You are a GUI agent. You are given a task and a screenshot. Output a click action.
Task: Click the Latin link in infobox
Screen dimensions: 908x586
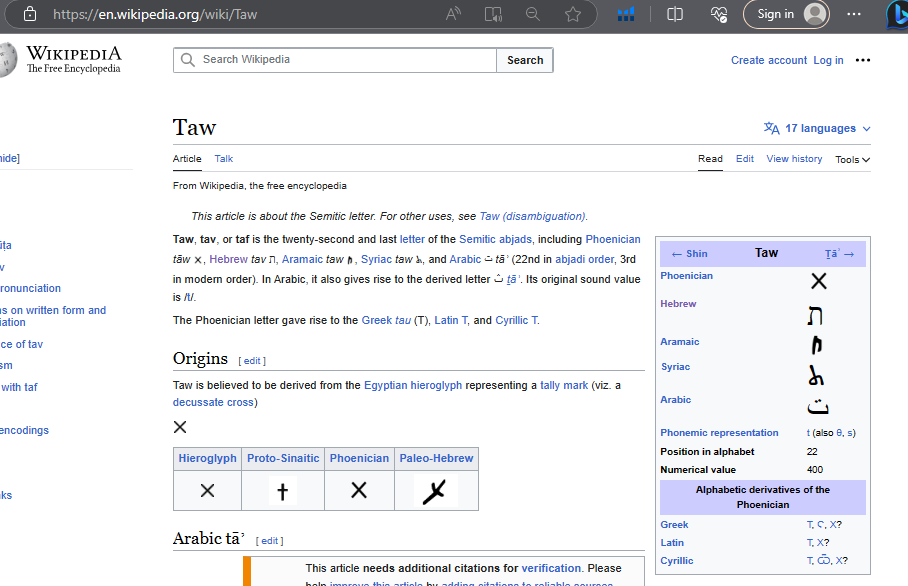pyautogui.click(x=672, y=543)
